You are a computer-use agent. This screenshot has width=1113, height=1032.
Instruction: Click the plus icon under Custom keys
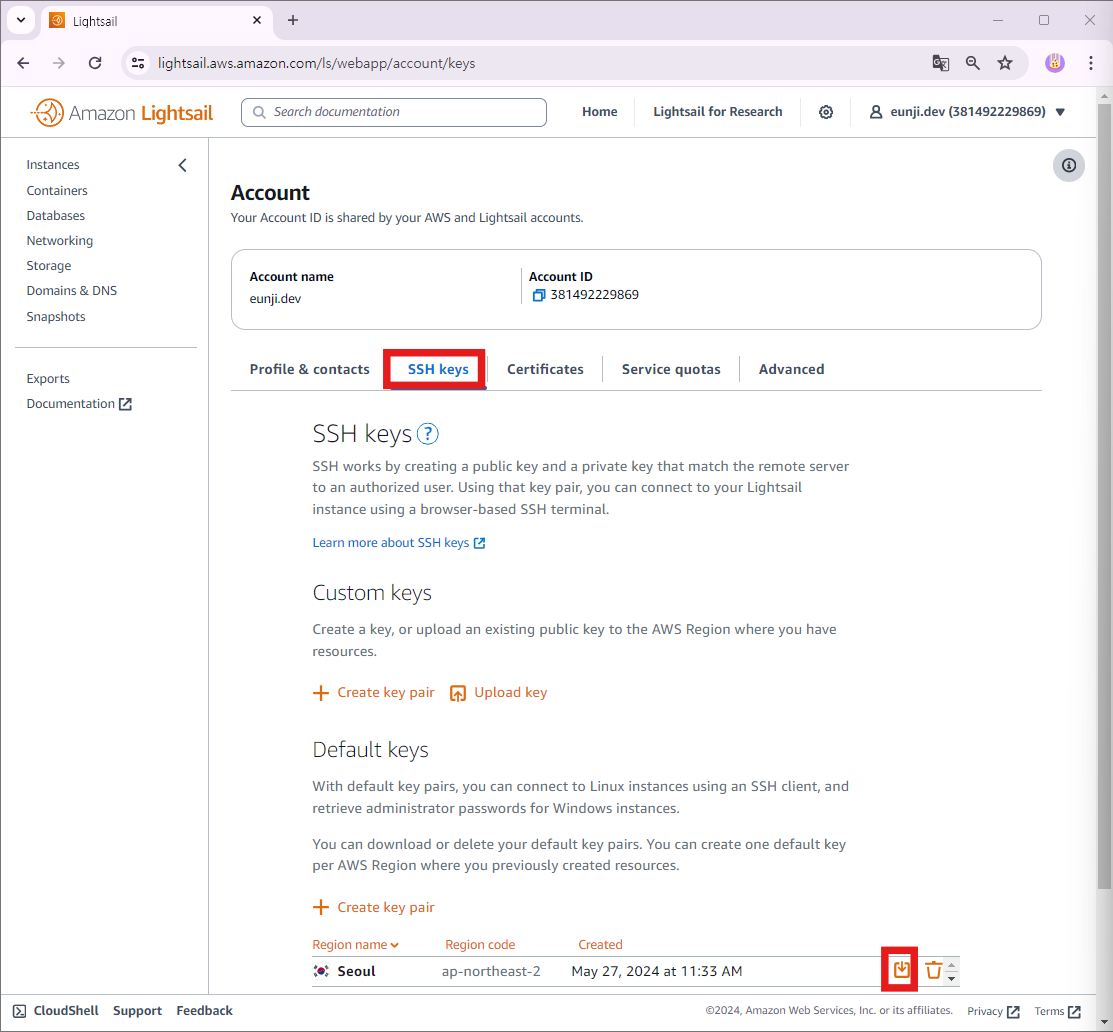click(x=321, y=693)
